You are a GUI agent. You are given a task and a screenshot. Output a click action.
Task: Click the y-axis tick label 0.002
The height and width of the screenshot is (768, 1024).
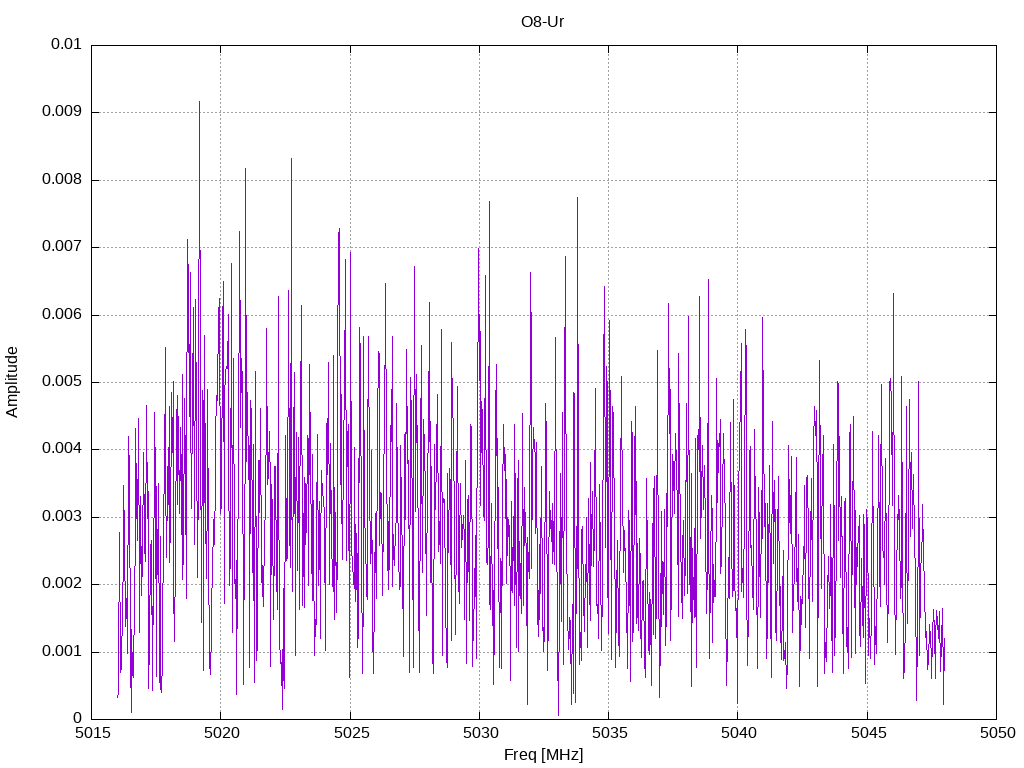(62, 584)
